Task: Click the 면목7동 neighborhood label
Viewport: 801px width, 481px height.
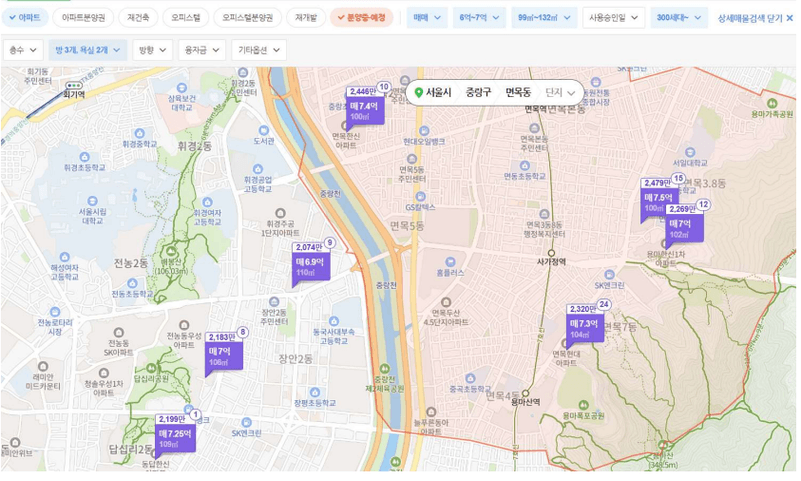Action: [620, 327]
